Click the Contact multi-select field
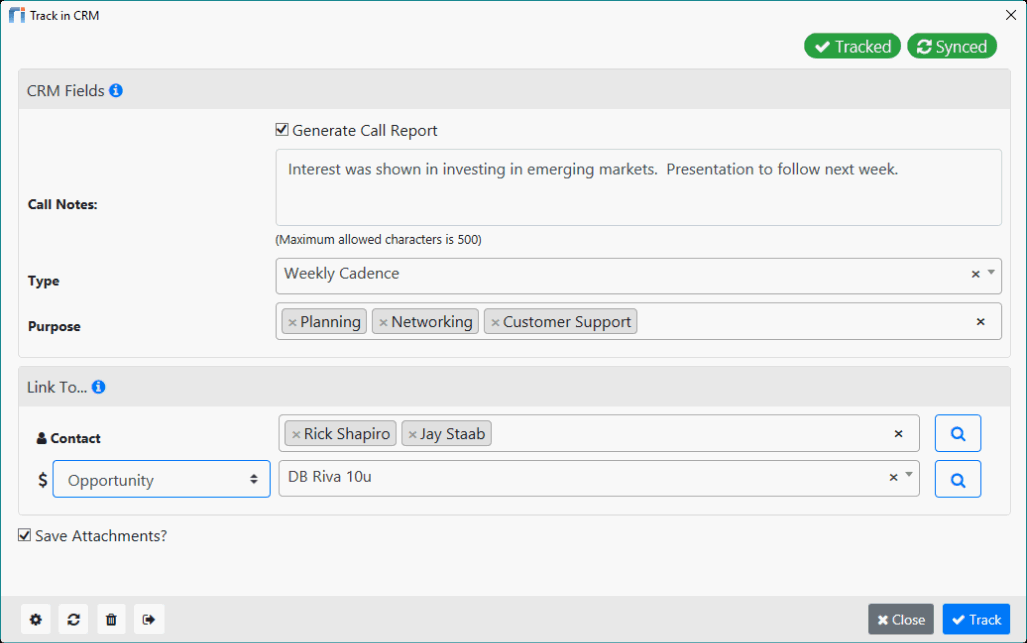 click(599, 433)
